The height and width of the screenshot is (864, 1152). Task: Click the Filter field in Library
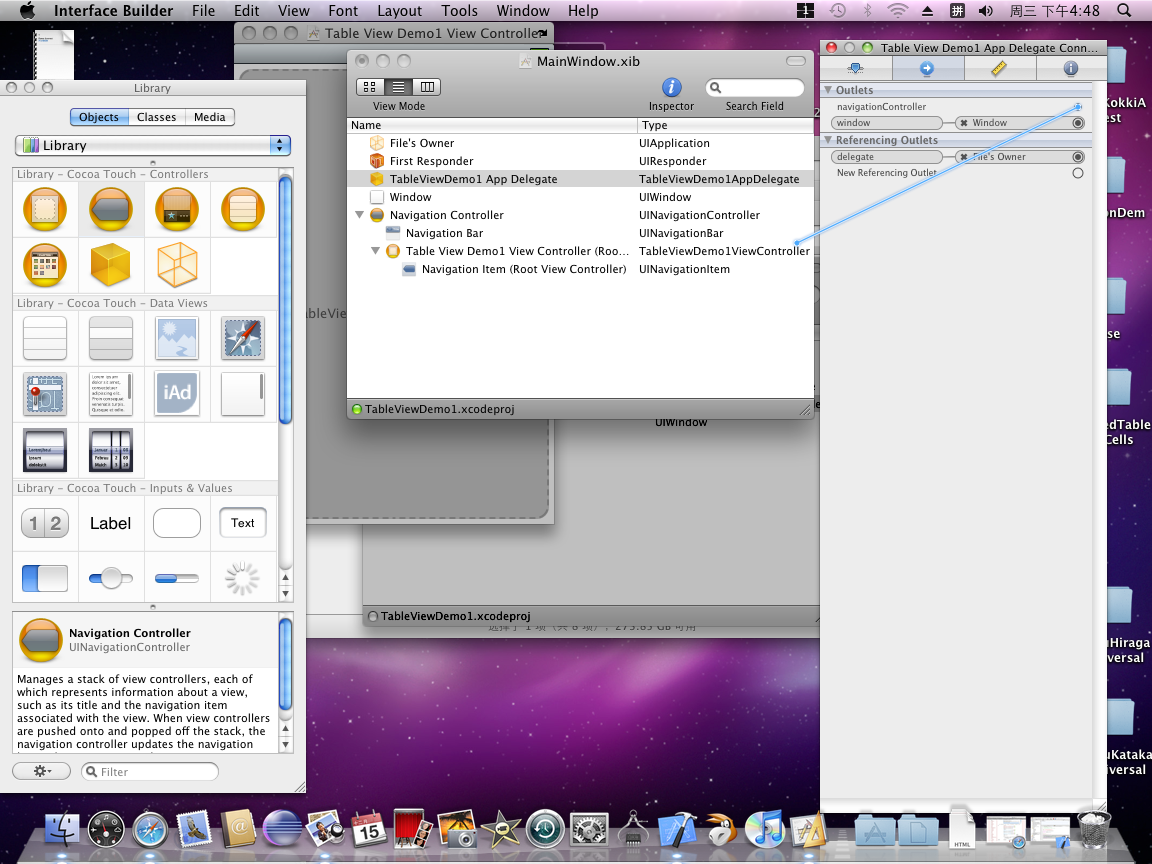tap(150, 771)
